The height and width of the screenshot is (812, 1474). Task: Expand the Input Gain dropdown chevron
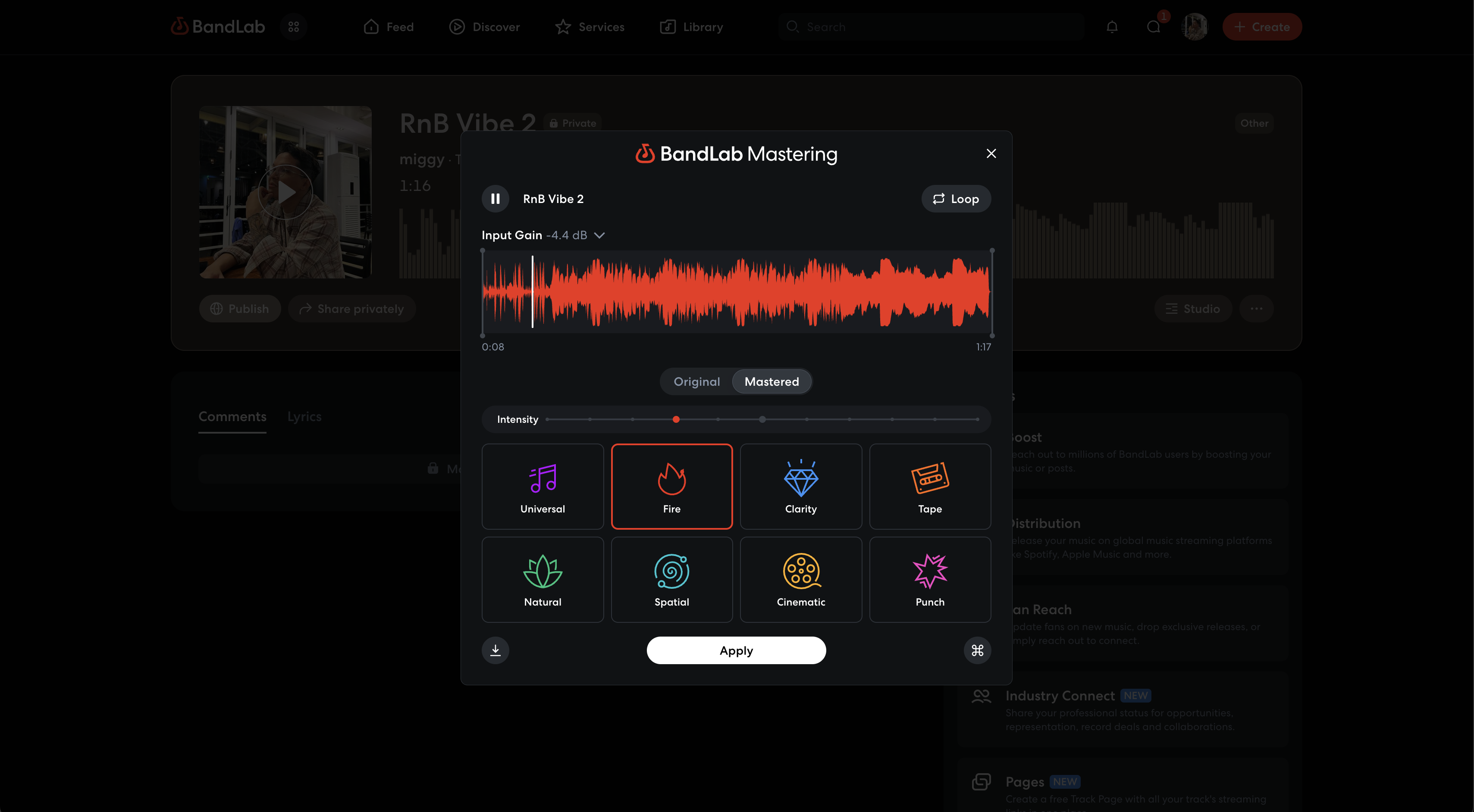click(599, 235)
